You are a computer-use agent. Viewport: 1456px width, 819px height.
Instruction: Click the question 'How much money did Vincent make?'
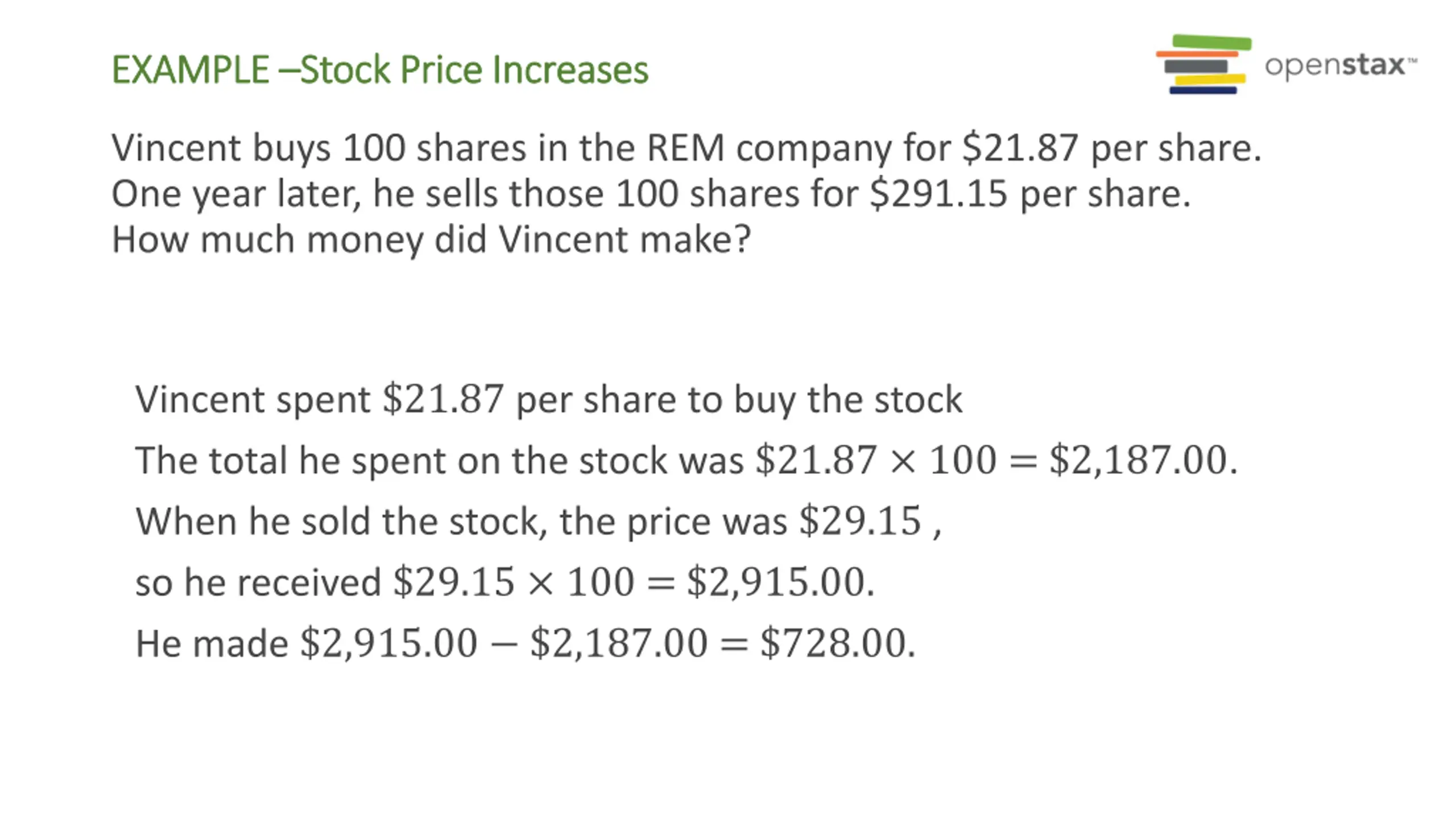pyautogui.click(x=431, y=239)
